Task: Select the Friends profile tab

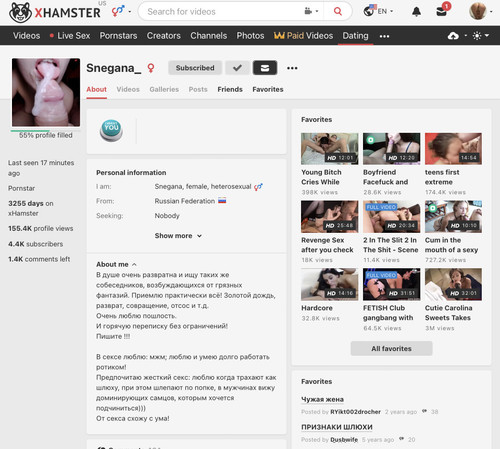Action: point(230,89)
